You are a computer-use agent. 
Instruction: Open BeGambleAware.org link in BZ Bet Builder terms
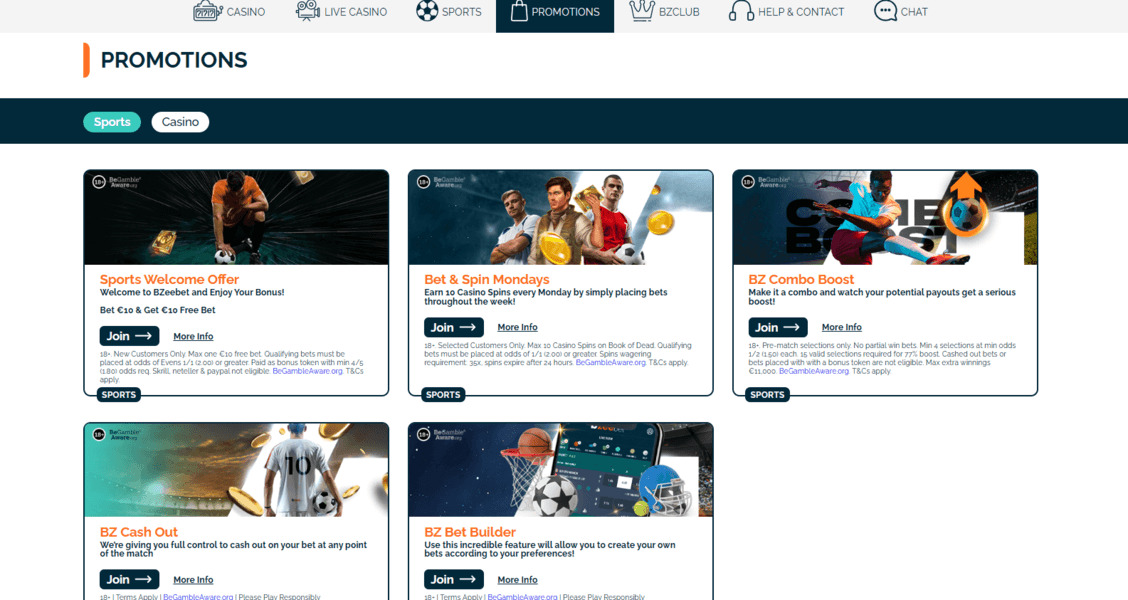click(522, 596)
